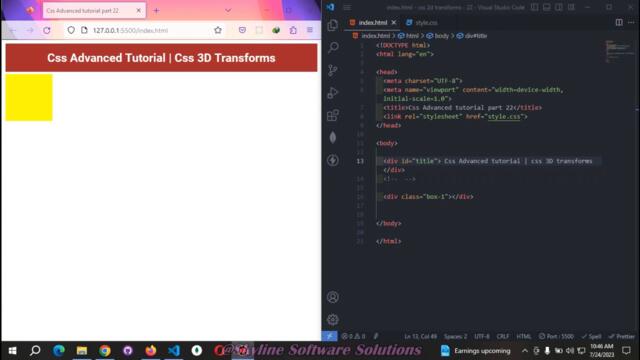
Task: Open Microsoft Edge from taskbar
Action: click(59, 351)
